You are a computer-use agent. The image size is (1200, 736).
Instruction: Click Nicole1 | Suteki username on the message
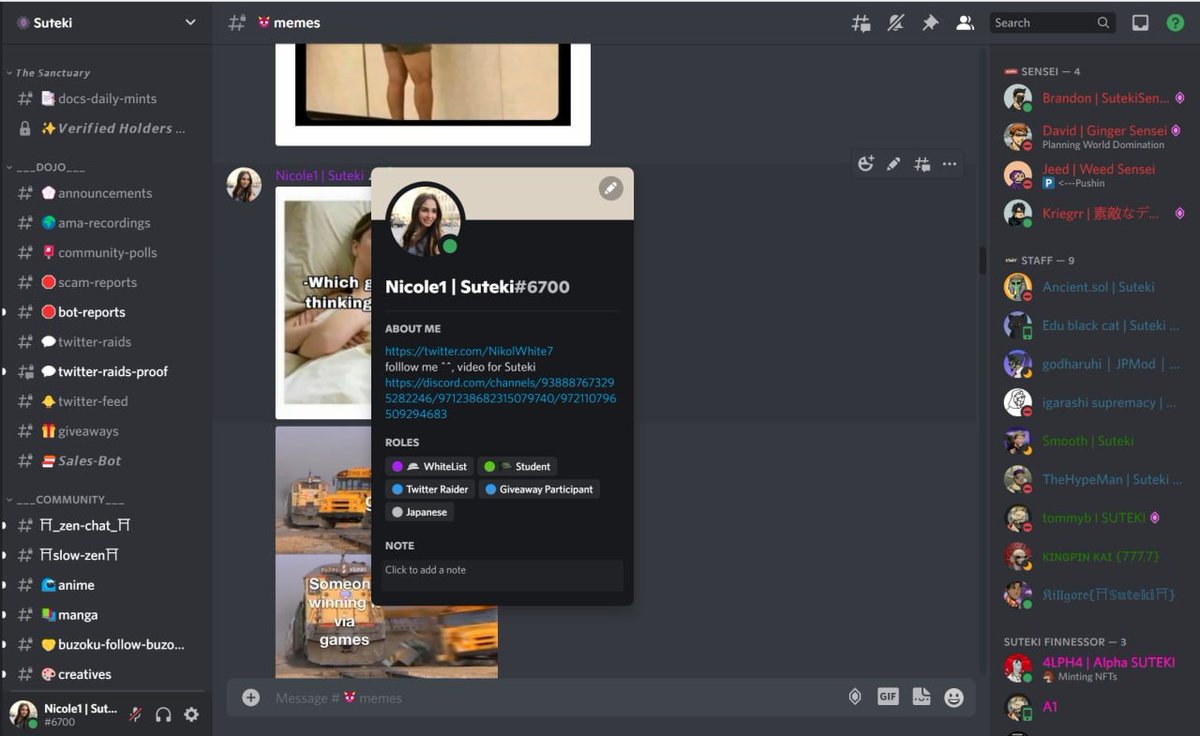click(320, 175)
